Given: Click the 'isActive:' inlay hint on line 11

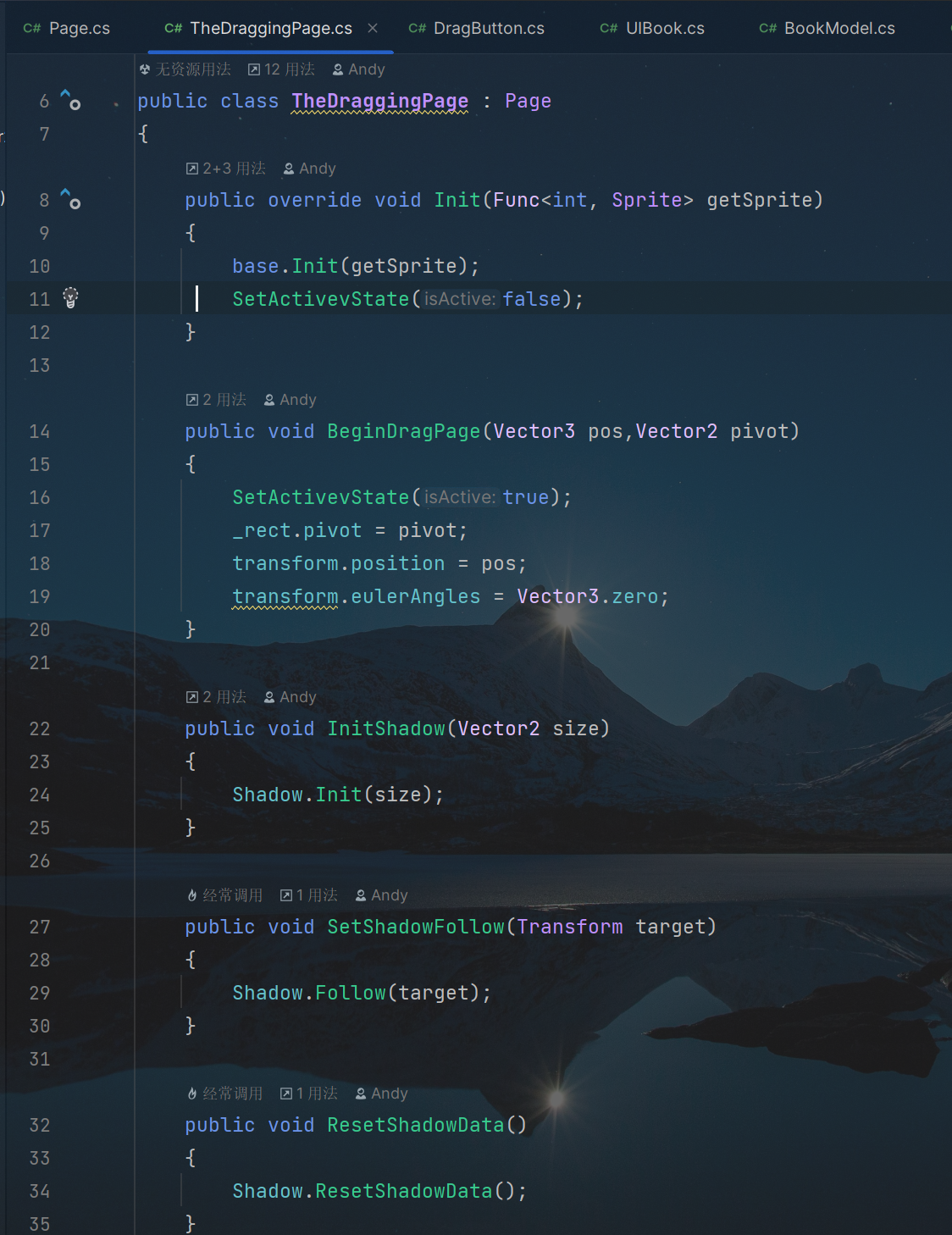Looking at the screenshot, I should [460, 299].
